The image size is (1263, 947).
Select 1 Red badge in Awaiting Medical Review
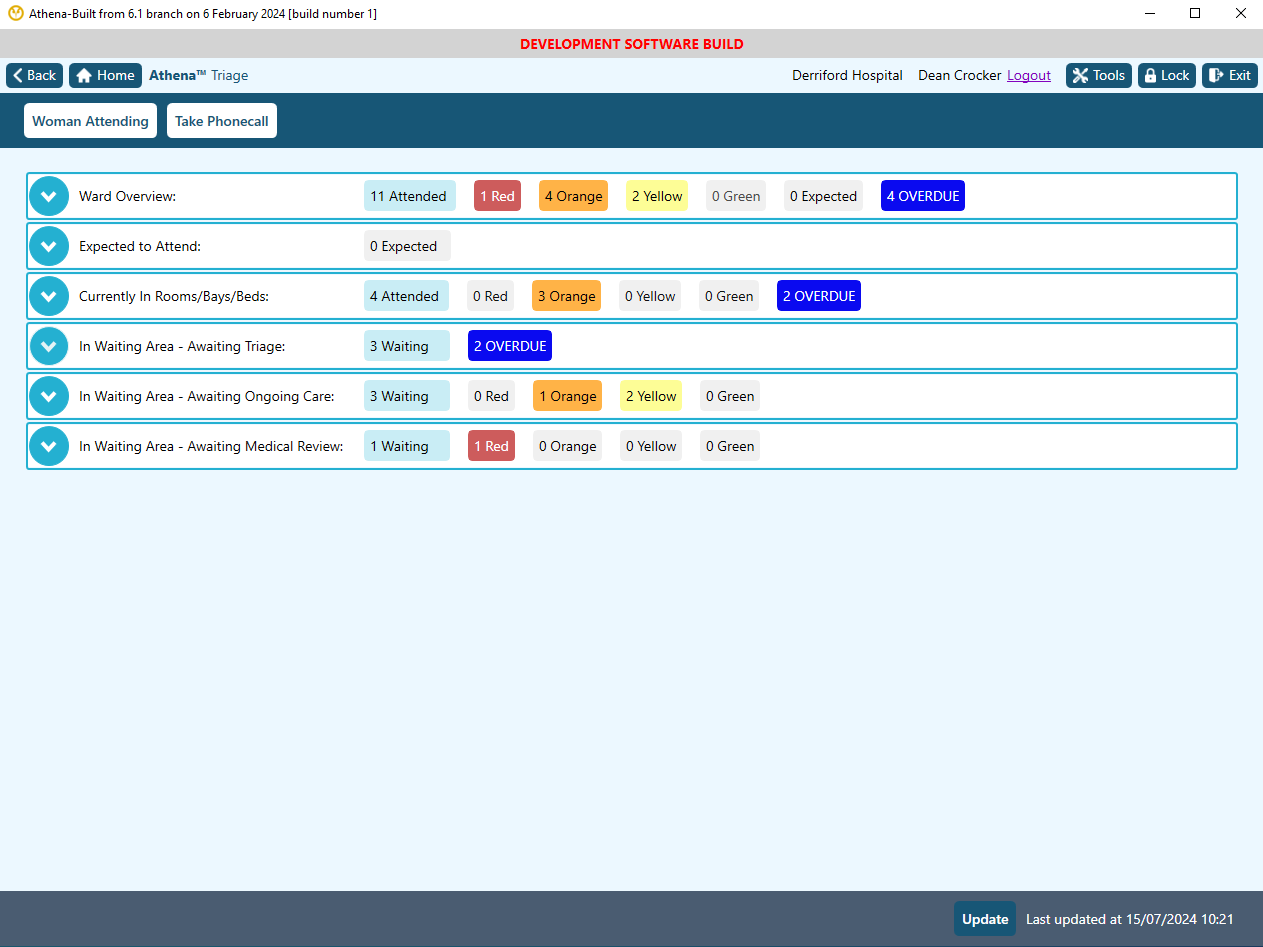tap(491, 446)
